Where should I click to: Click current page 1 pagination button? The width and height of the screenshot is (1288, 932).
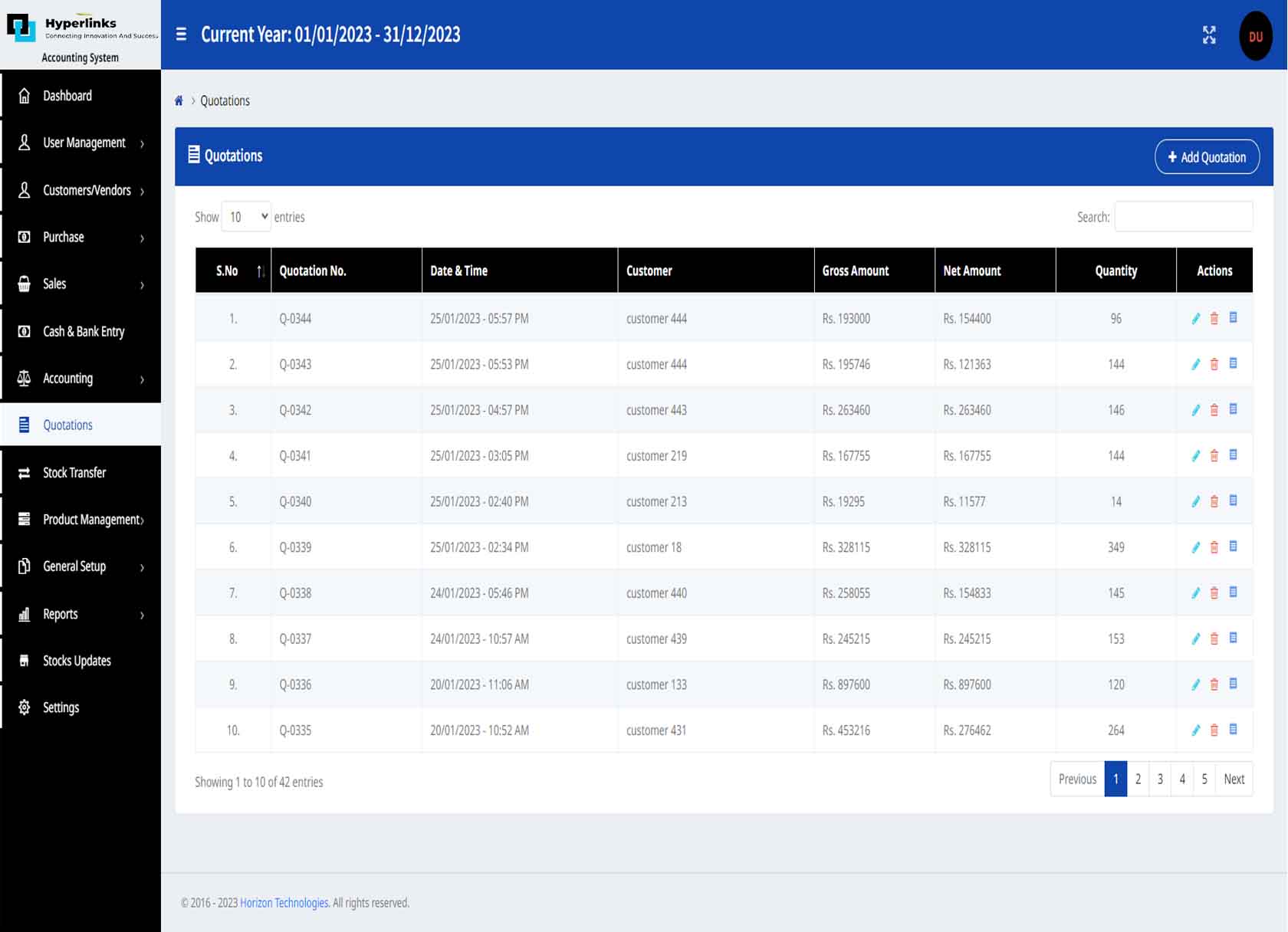pyautogui.click(x=1115, y=779)
